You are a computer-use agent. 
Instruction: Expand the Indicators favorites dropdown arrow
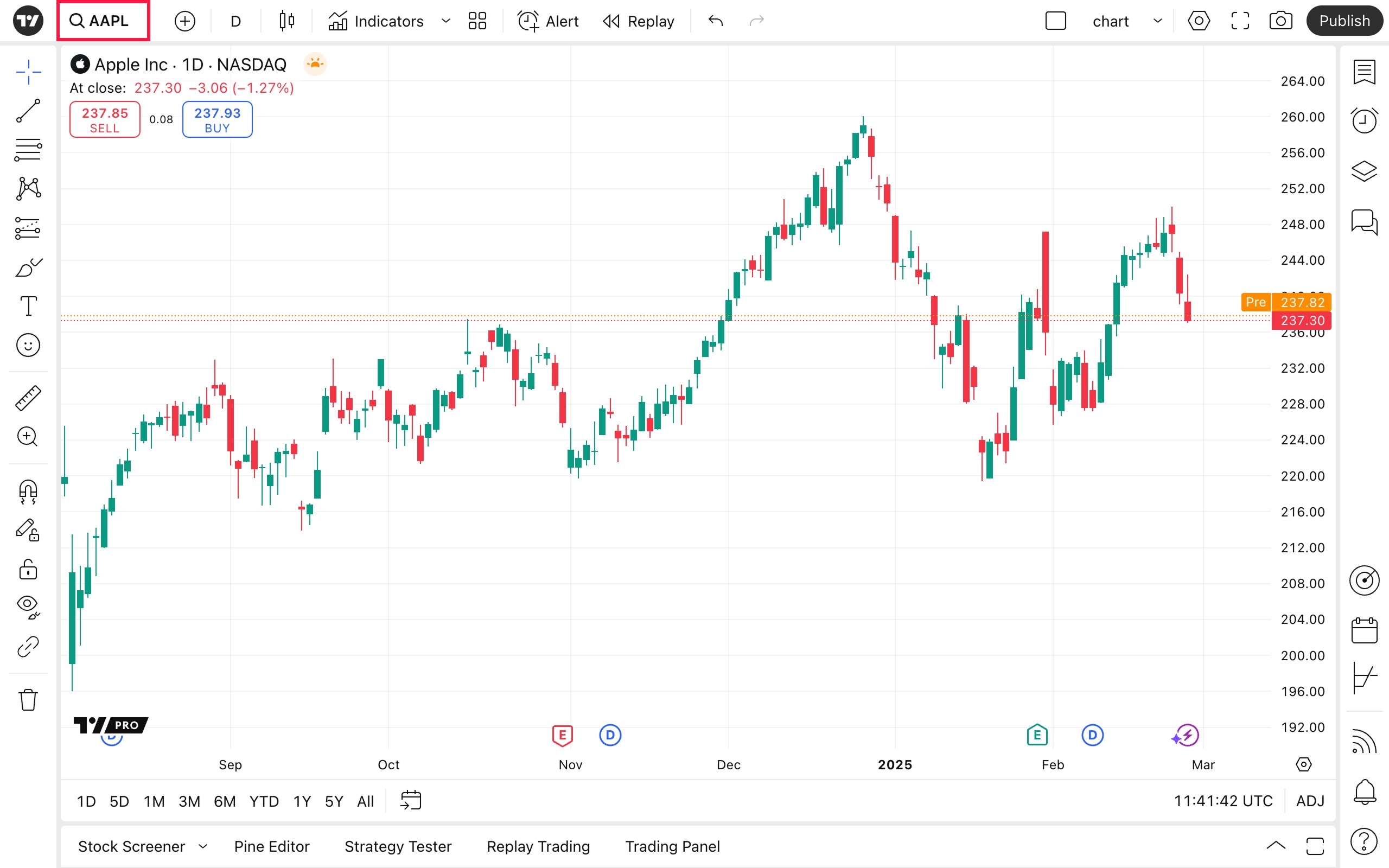pos(445,21)
